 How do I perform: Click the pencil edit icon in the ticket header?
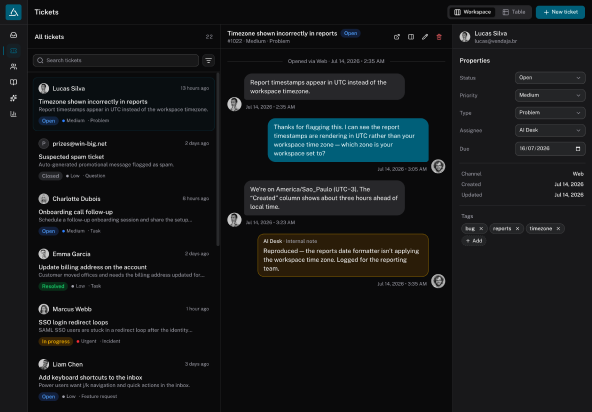(x=425, y=37)
